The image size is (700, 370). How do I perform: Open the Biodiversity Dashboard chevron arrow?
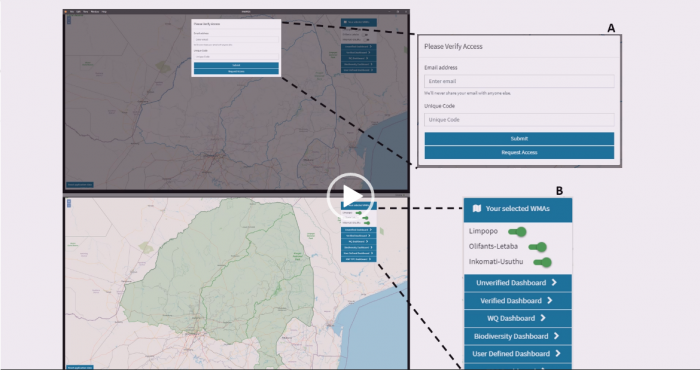(556, 336)
